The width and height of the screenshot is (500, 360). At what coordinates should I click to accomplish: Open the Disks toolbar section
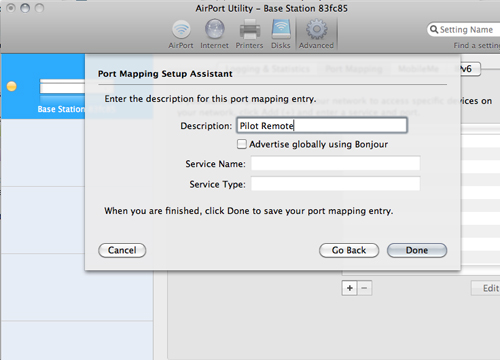click(281, 35)
